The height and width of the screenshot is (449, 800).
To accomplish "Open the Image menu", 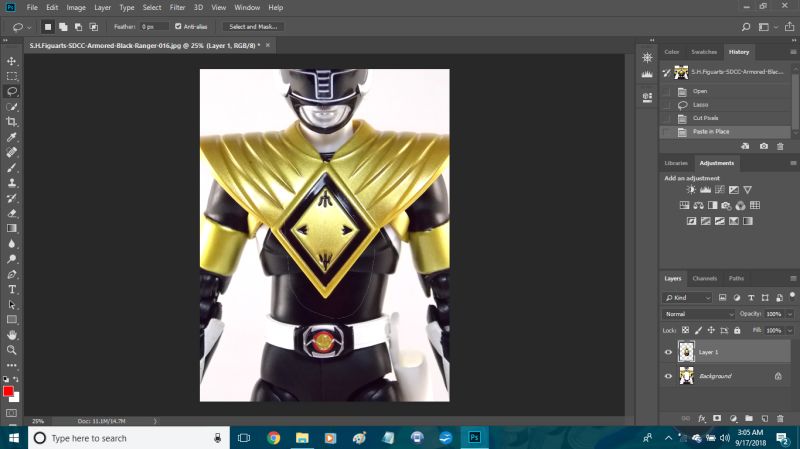I will 76,8.
